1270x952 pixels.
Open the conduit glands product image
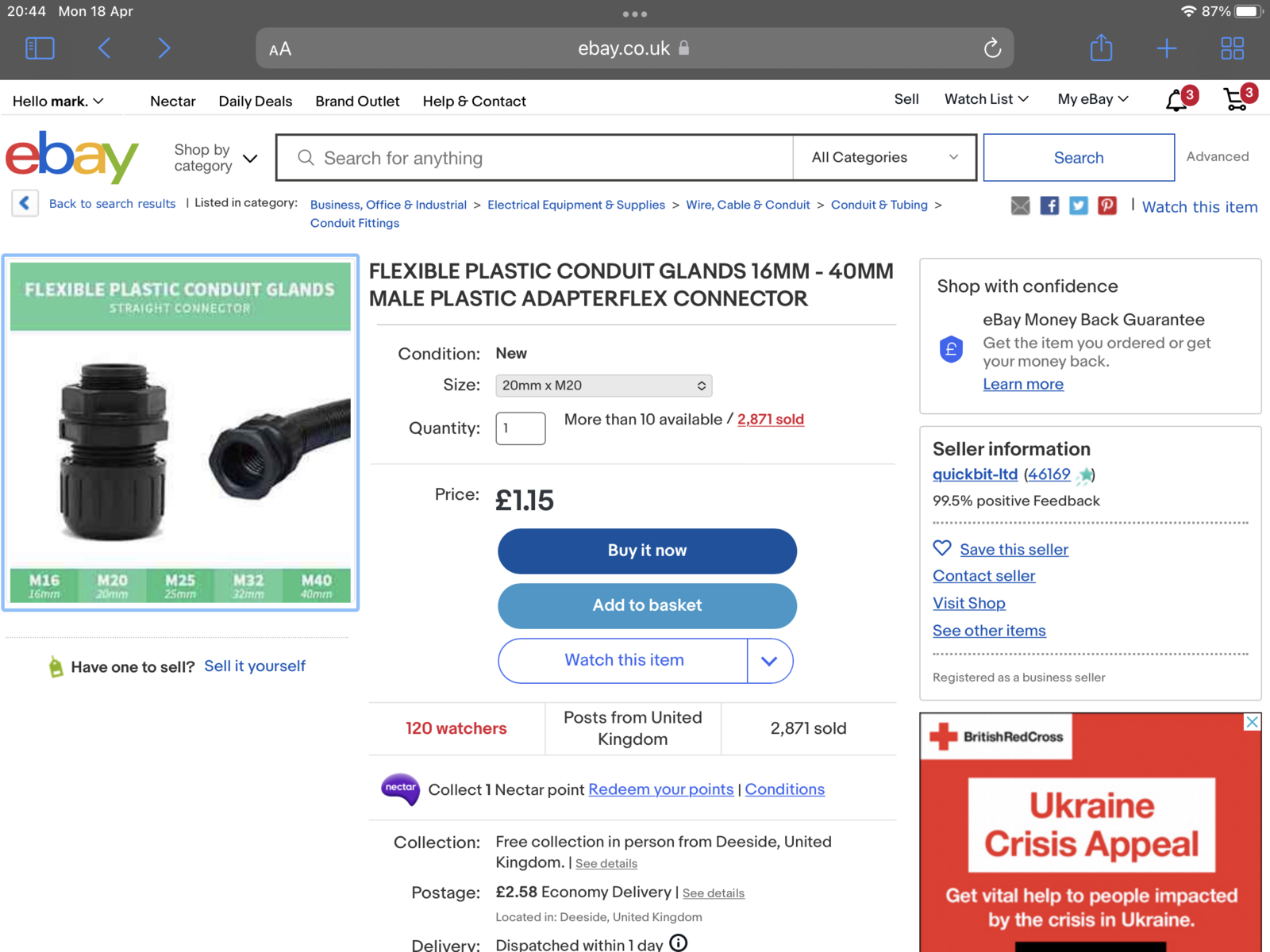tap(180, 432)
